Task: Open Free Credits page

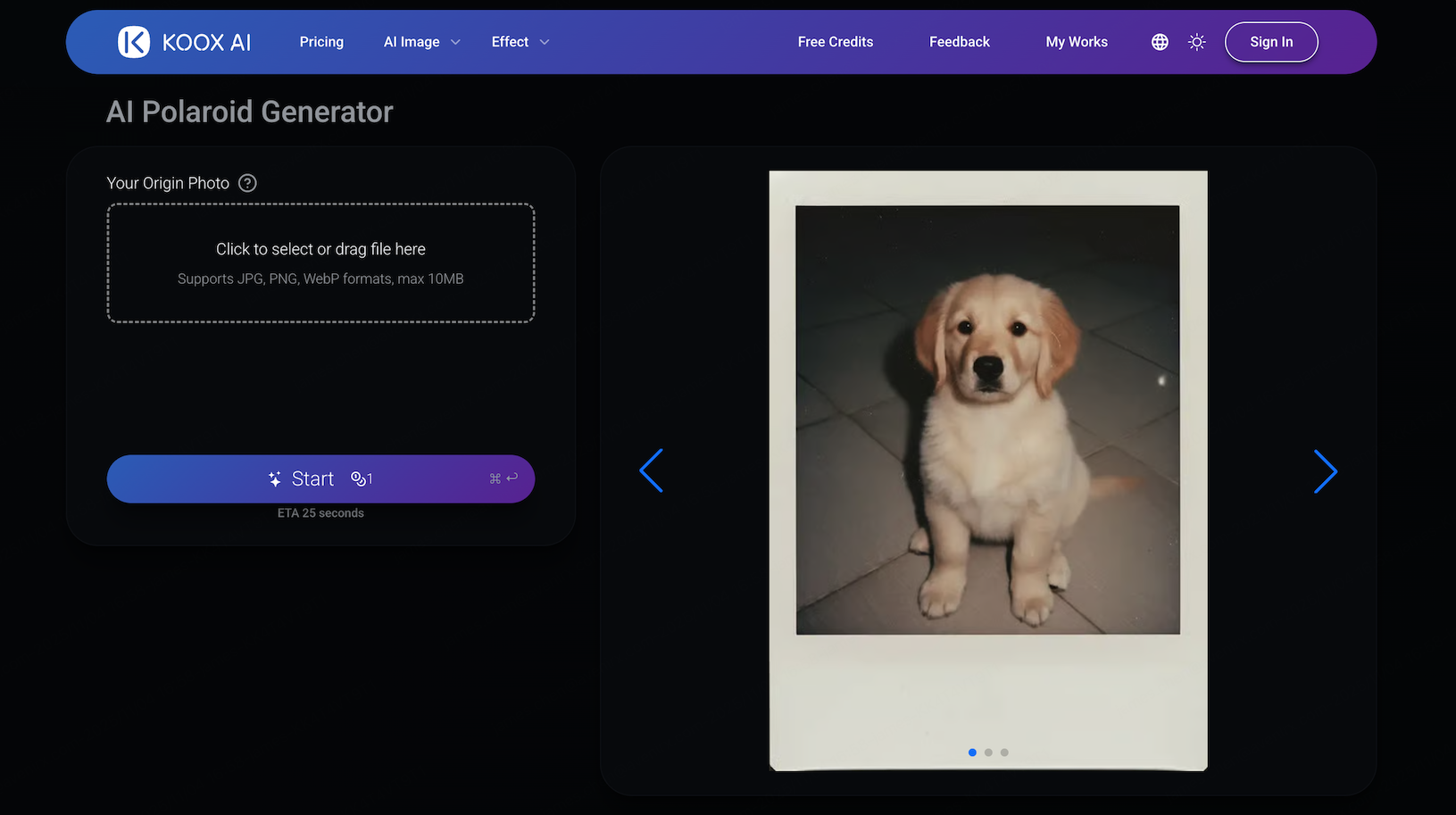Action: [x=835, y=42]
